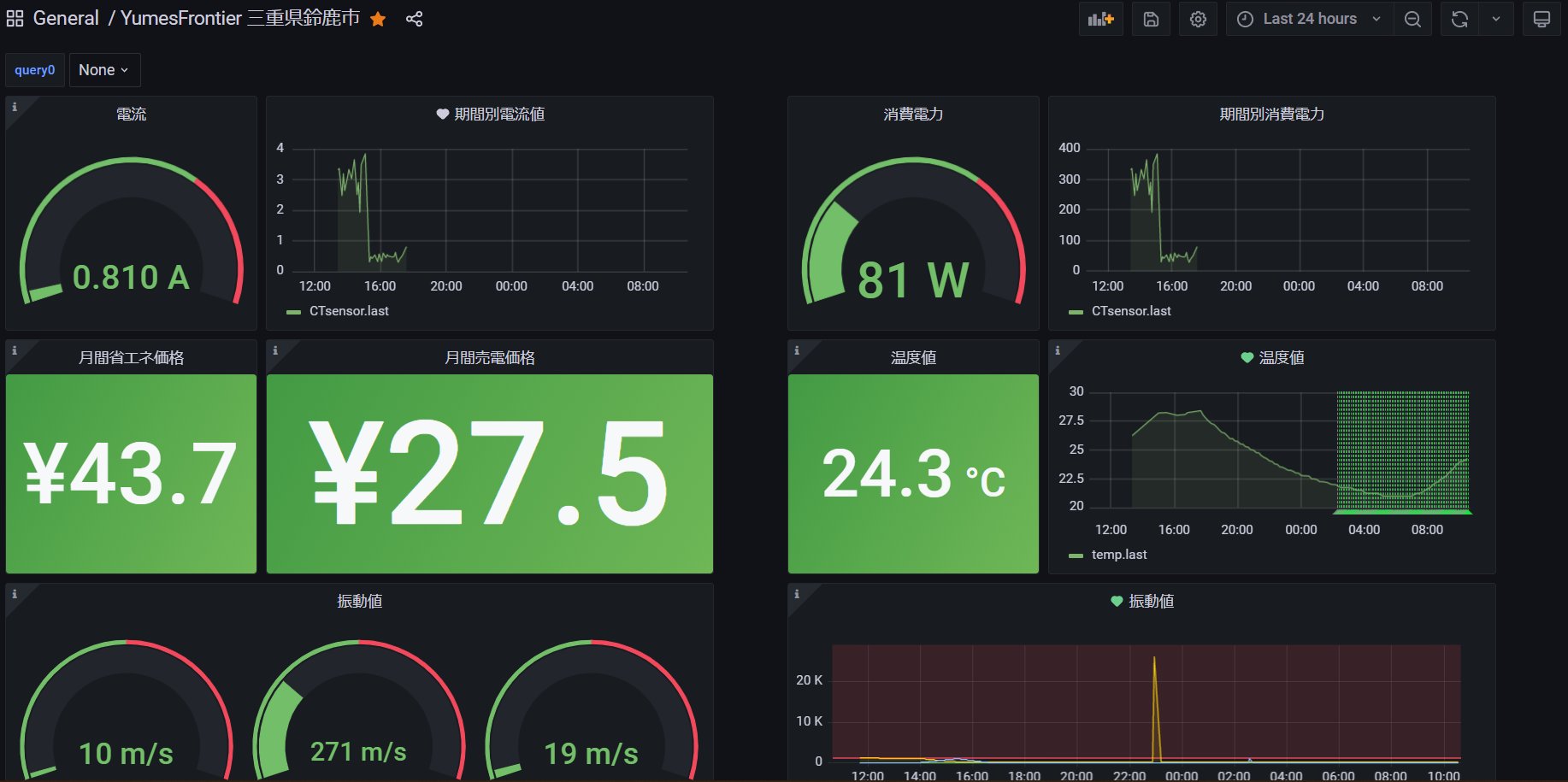Viewport: 1568px width, 782px height.
Task: Unstar the YumesFrontier dashboard
Action: click(378, 19)
